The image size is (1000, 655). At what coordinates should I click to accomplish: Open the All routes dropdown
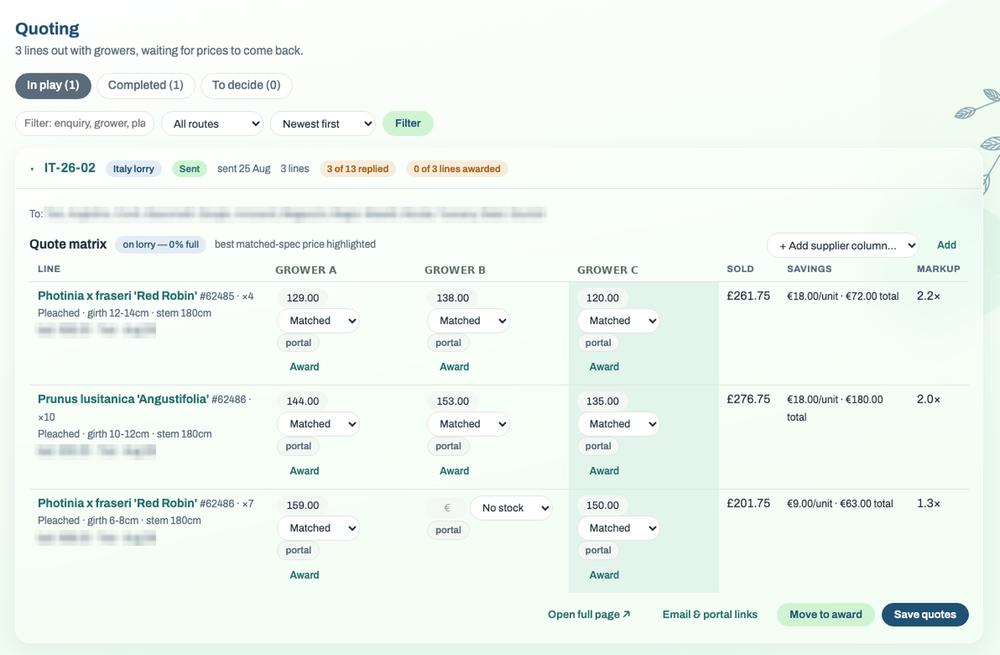click(212, 124)
